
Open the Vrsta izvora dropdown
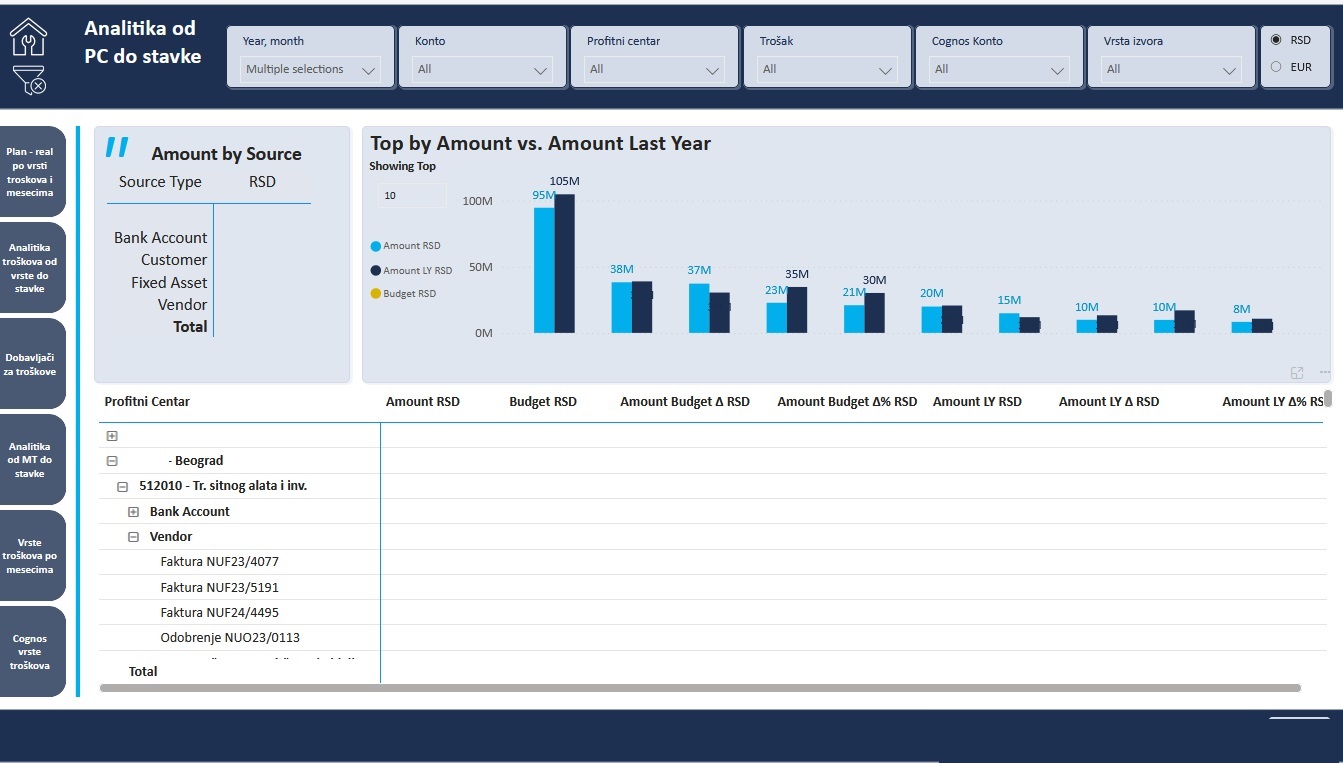pyautogui.click(x=1171, y=69)
